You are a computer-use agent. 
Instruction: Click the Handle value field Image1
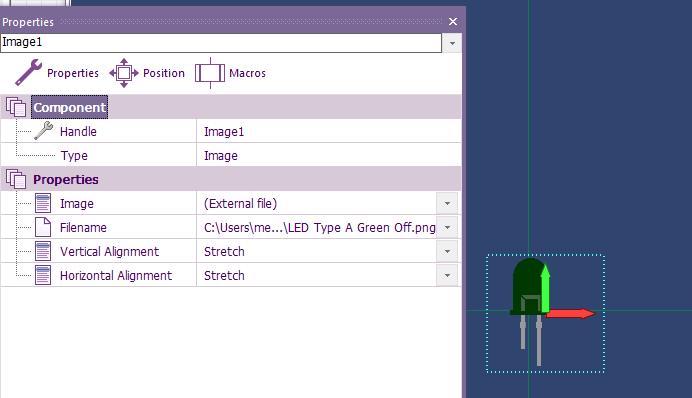tap(328, 131)
